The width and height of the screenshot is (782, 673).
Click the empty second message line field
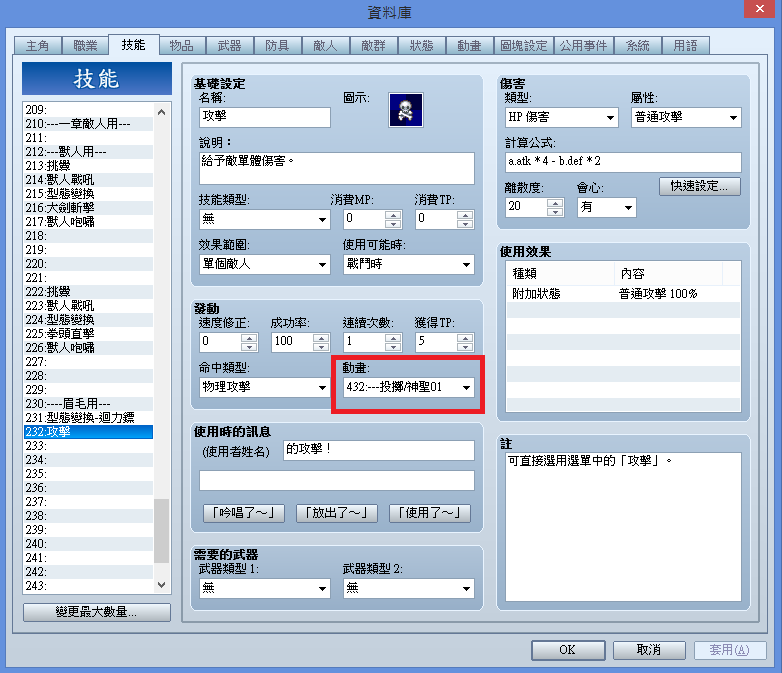pyautogui.click(x=337, y=480)
